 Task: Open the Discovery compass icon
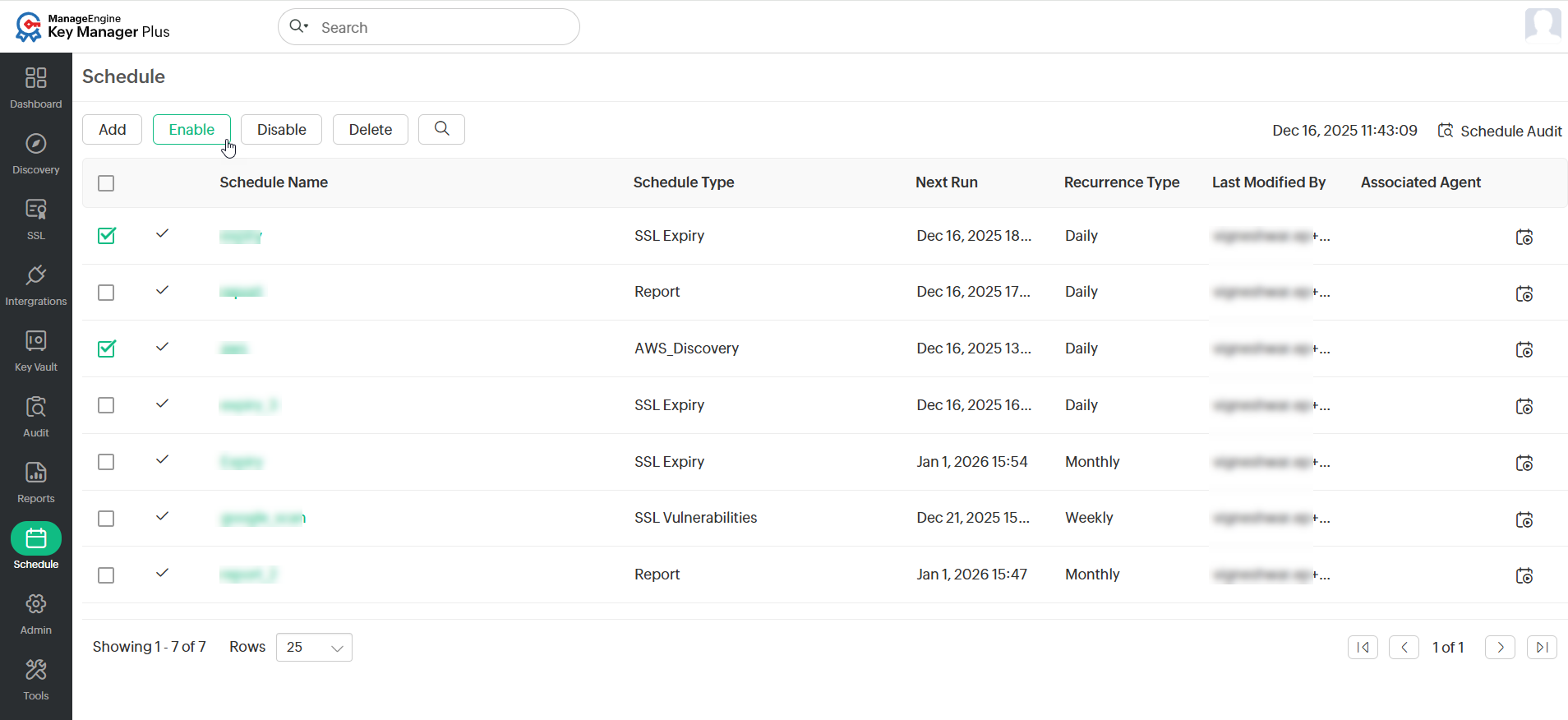tap(35, 144)
